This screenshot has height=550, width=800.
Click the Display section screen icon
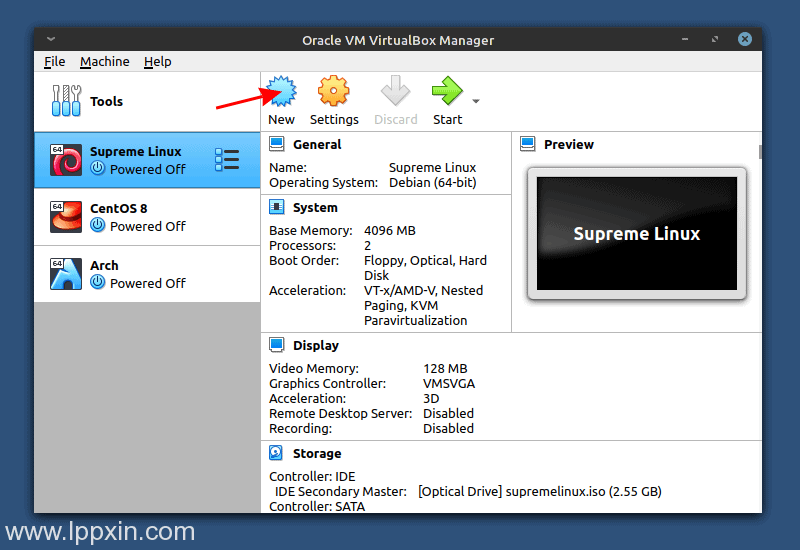(x=277, y=345)
